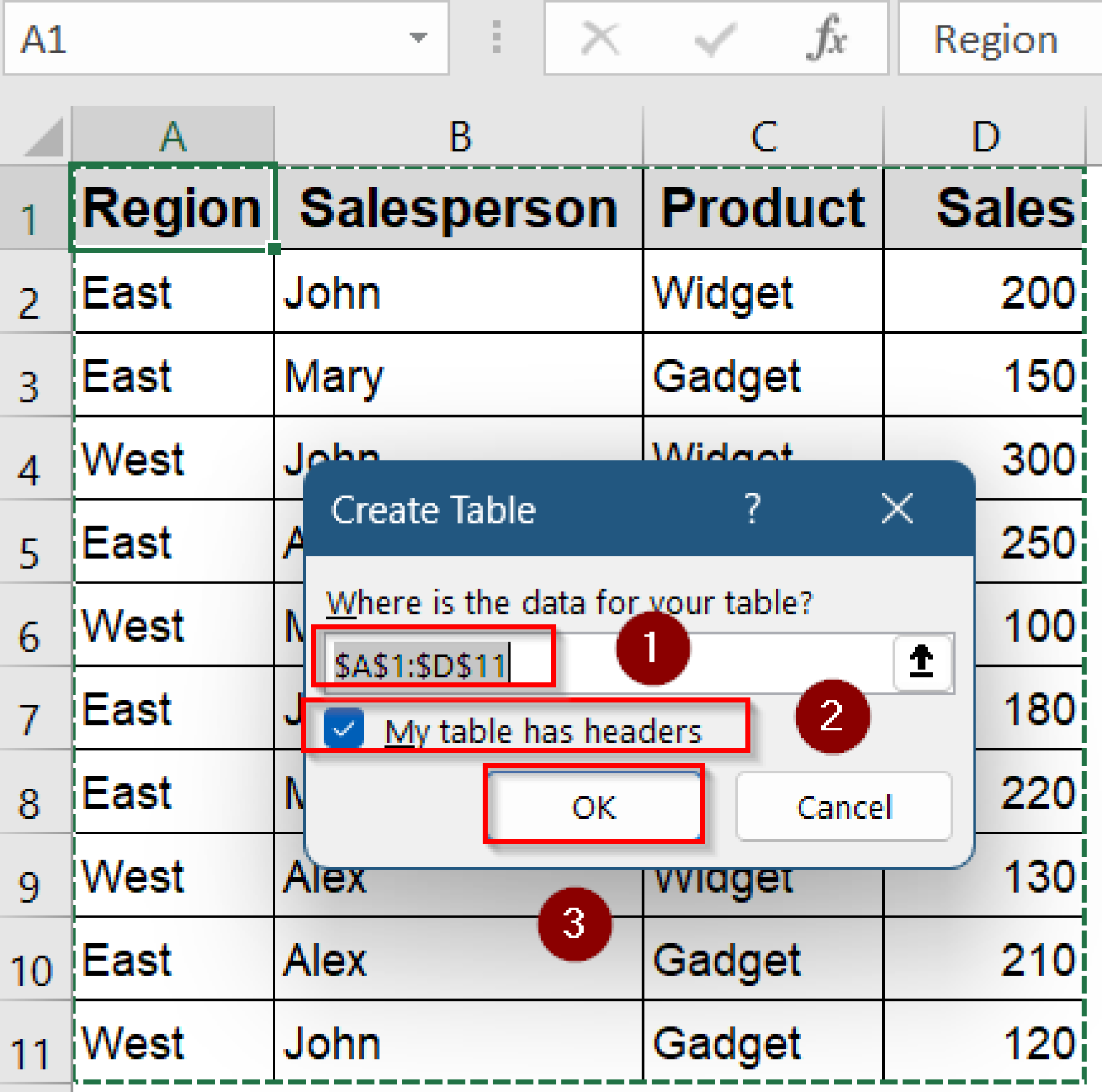This screenshot has height=1092, width=1102.
Task: Select column header B
Action: coord(460,136)
